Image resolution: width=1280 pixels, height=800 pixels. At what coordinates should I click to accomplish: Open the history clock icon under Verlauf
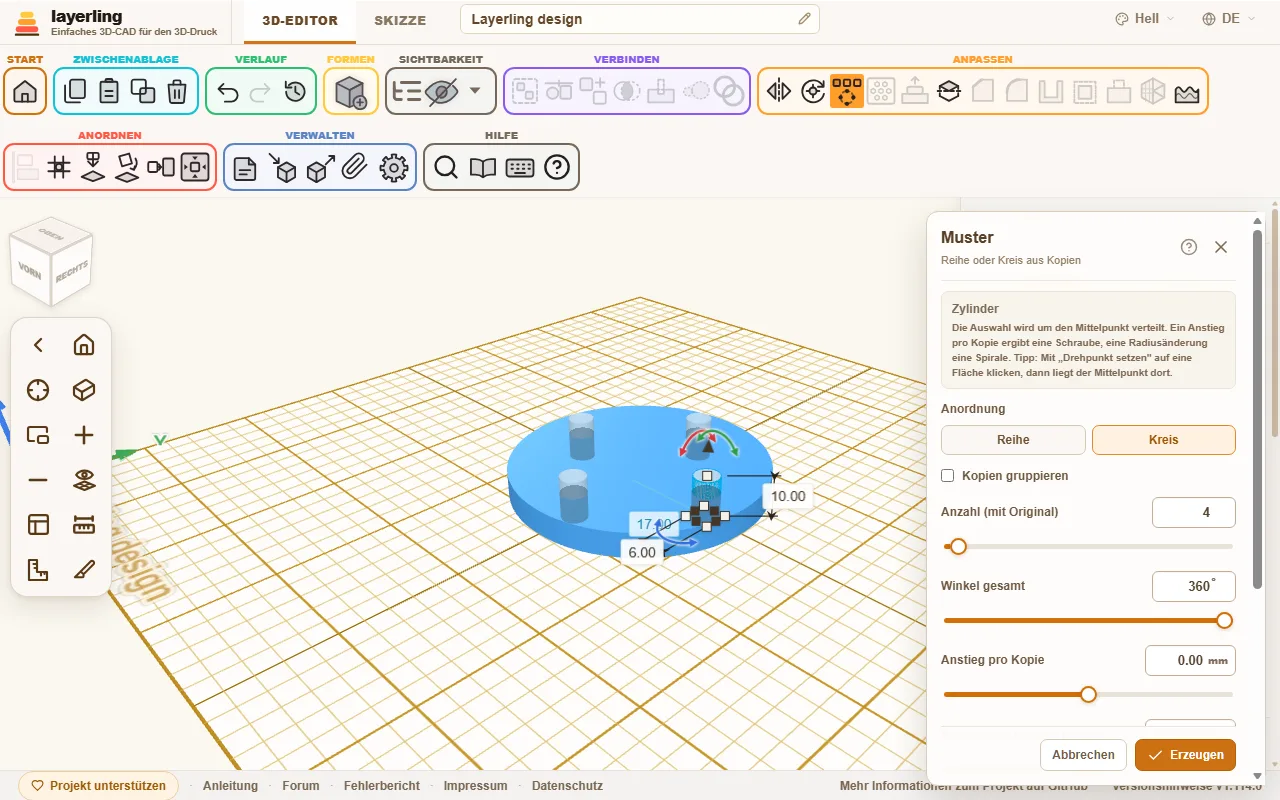pyautogui.click(x=295, y=91)
